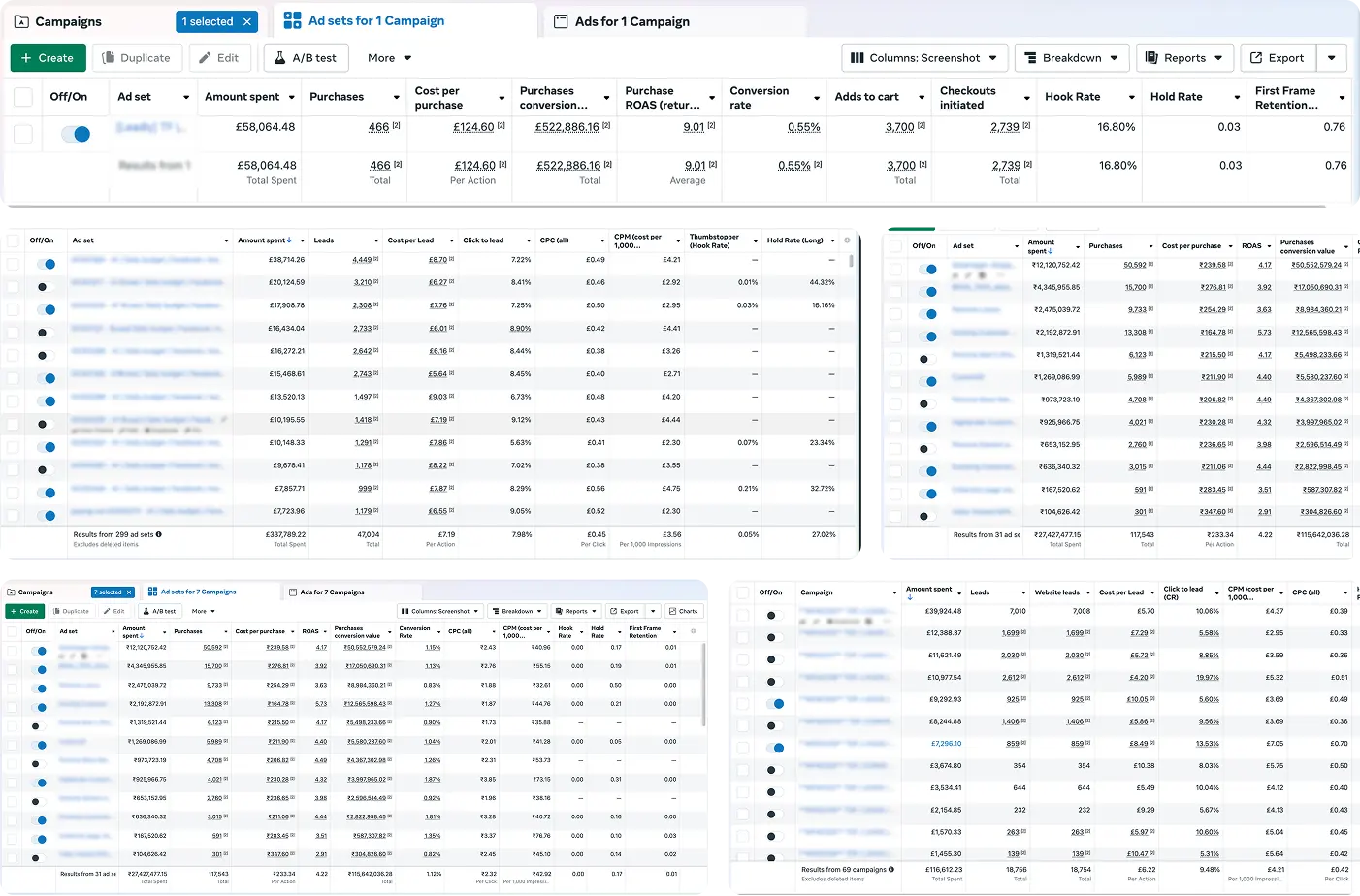
Task: Sort by the 'Amount spent' column in top table
Action: point(242,97)
